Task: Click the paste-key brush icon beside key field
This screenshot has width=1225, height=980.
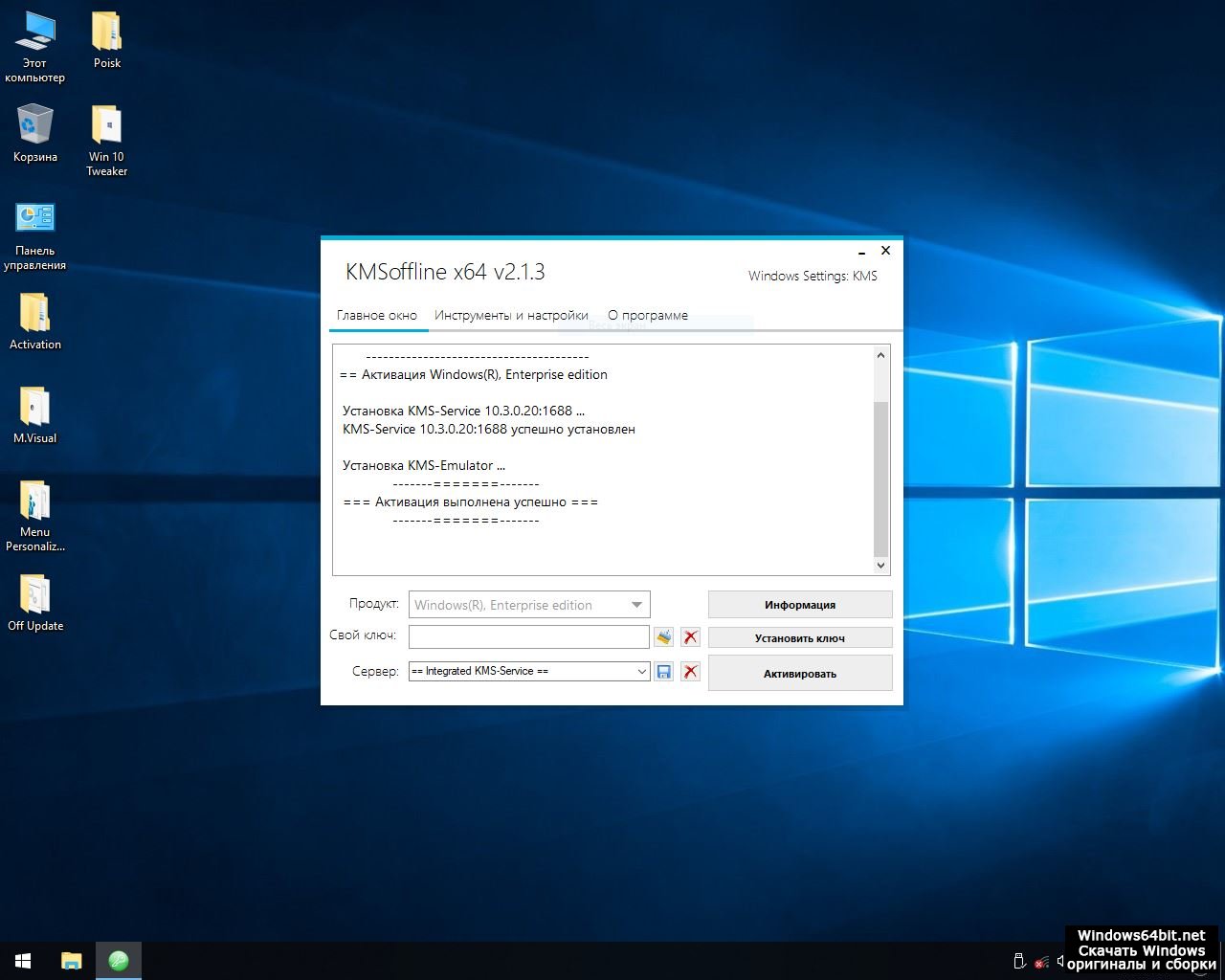Action: pos(663,636)
